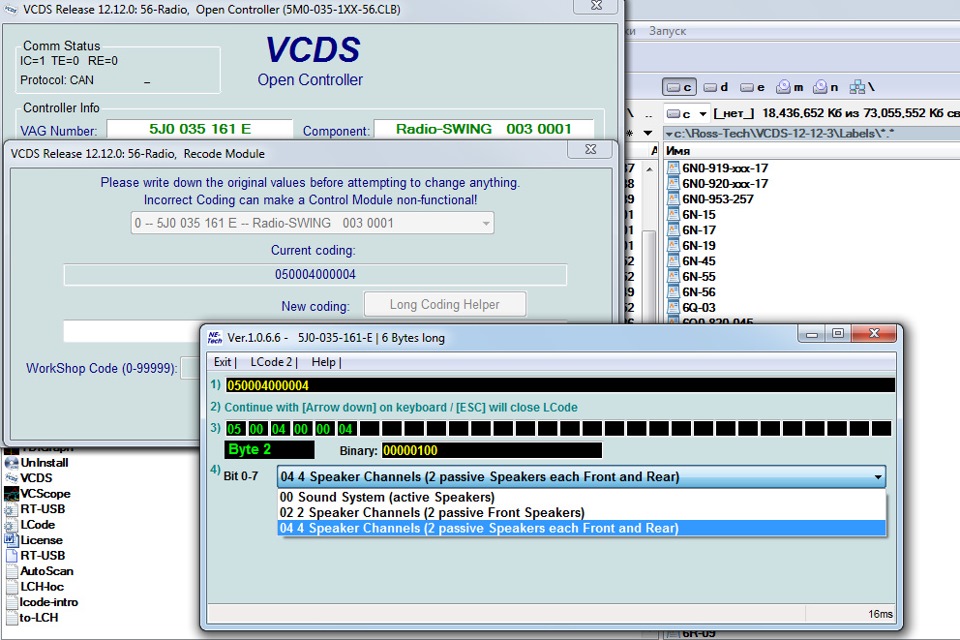Close the Recode Module dialog
This screenshot has height=640, width=960.
(x=590, y=149)
